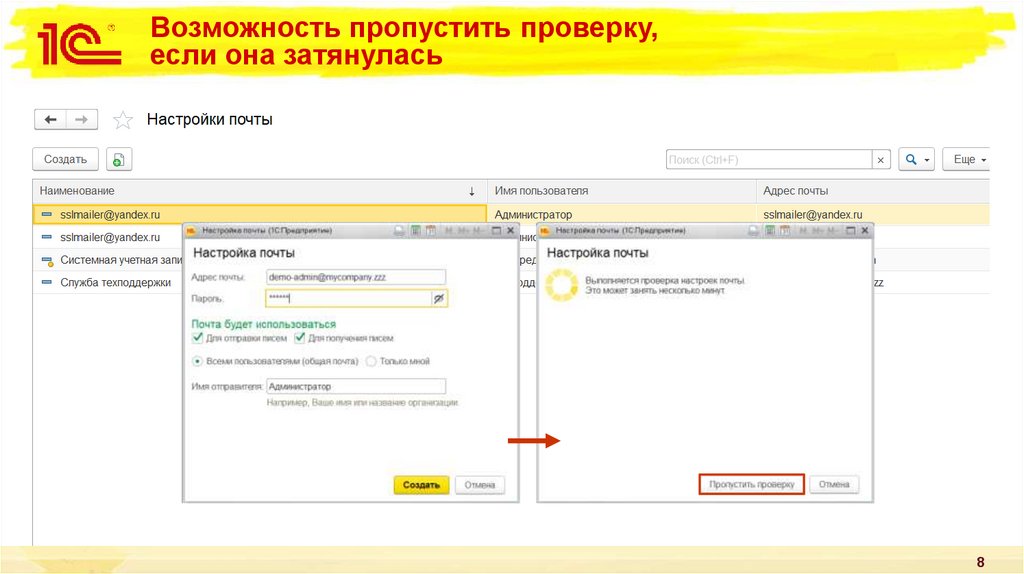Click 1C logo icon in left dialog title
Screen dimensions: 1024x574
tap(191, 231)
